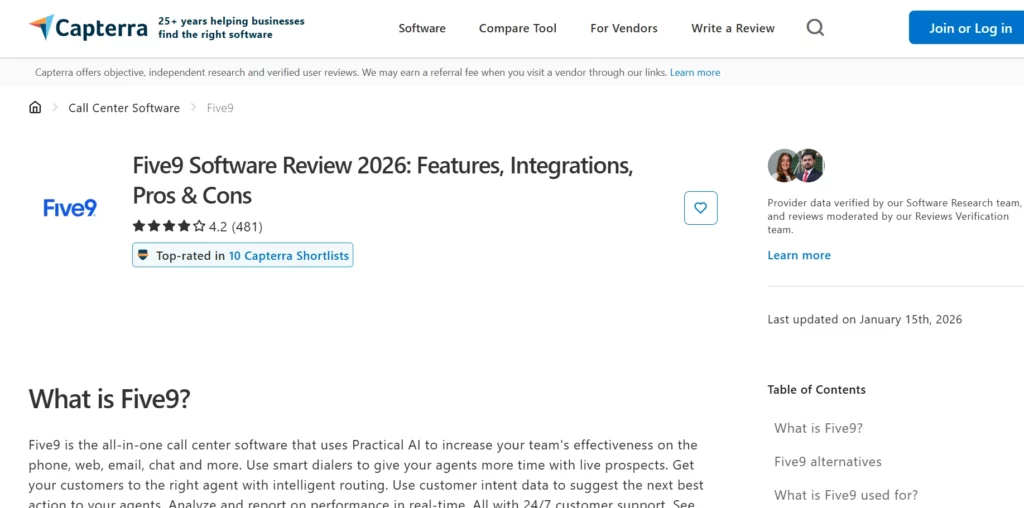This screenshot has width=1024, height=508.
Task: Select Write a Review in header
Action: 733,28
